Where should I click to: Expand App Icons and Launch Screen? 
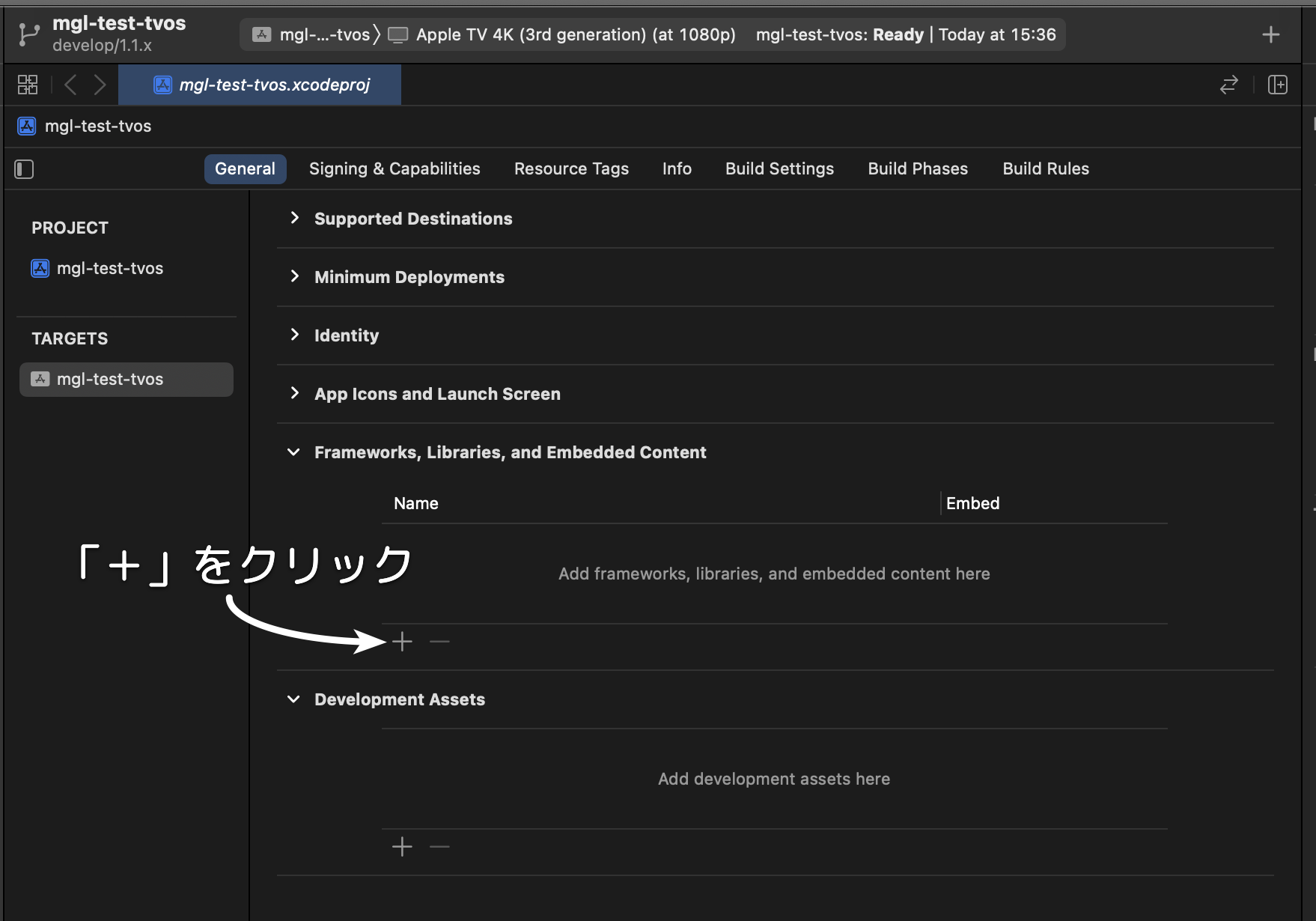294,393
